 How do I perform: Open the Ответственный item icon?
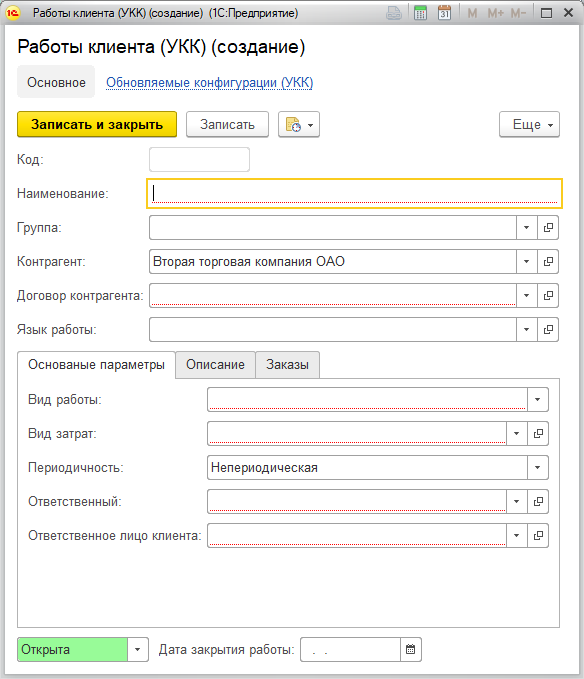coord(538,501)
